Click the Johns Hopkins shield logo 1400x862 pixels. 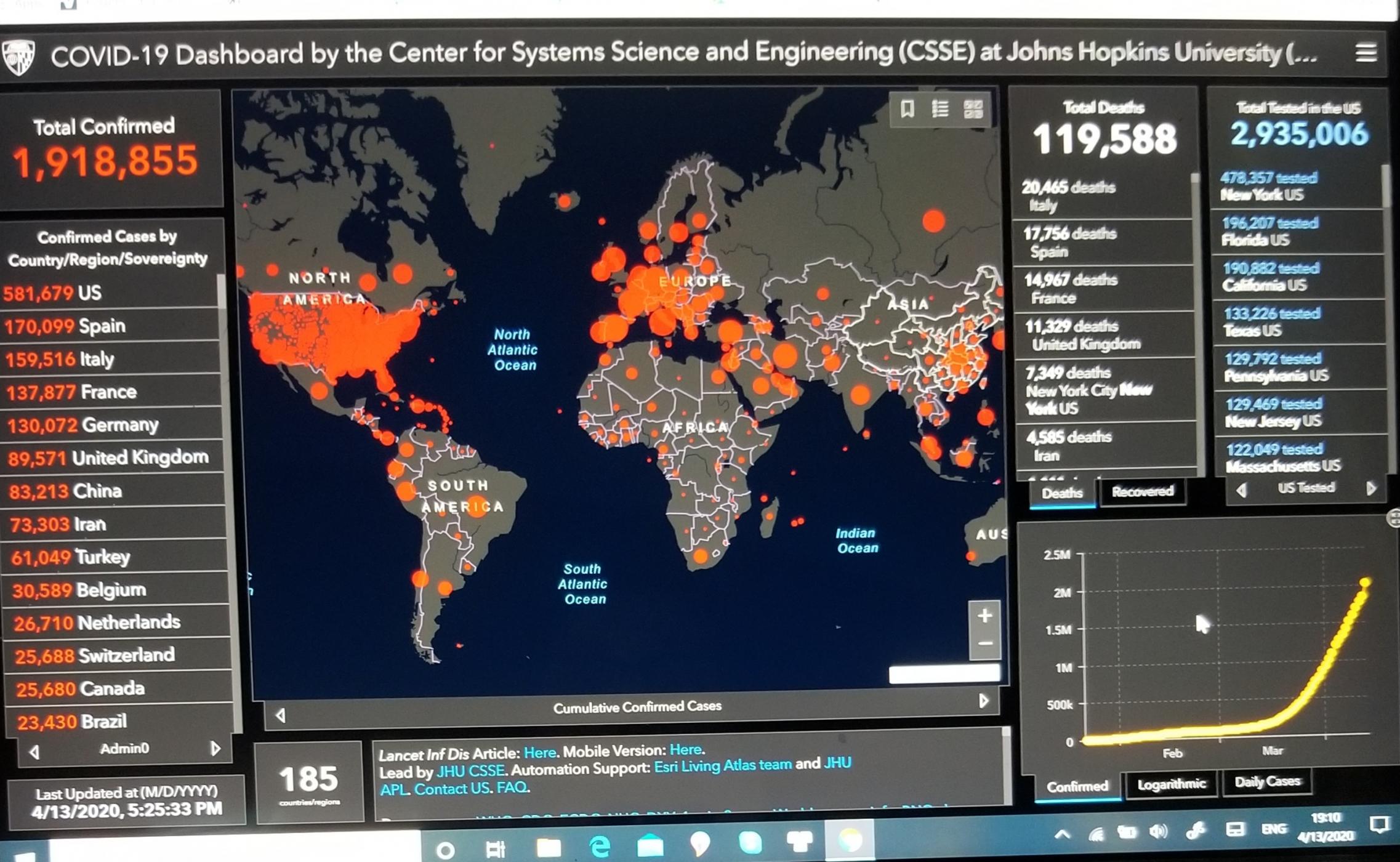(18, 57)
